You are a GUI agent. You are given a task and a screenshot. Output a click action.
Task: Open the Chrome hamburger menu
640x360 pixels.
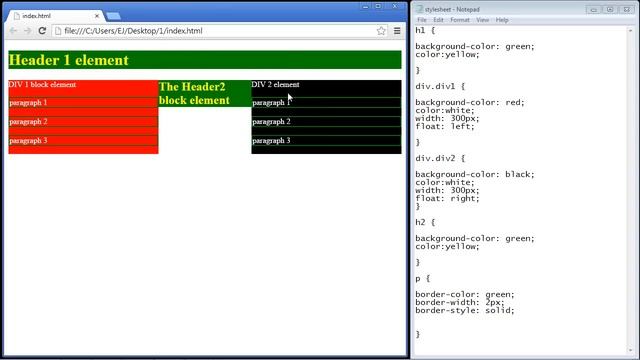pos(397,31)
